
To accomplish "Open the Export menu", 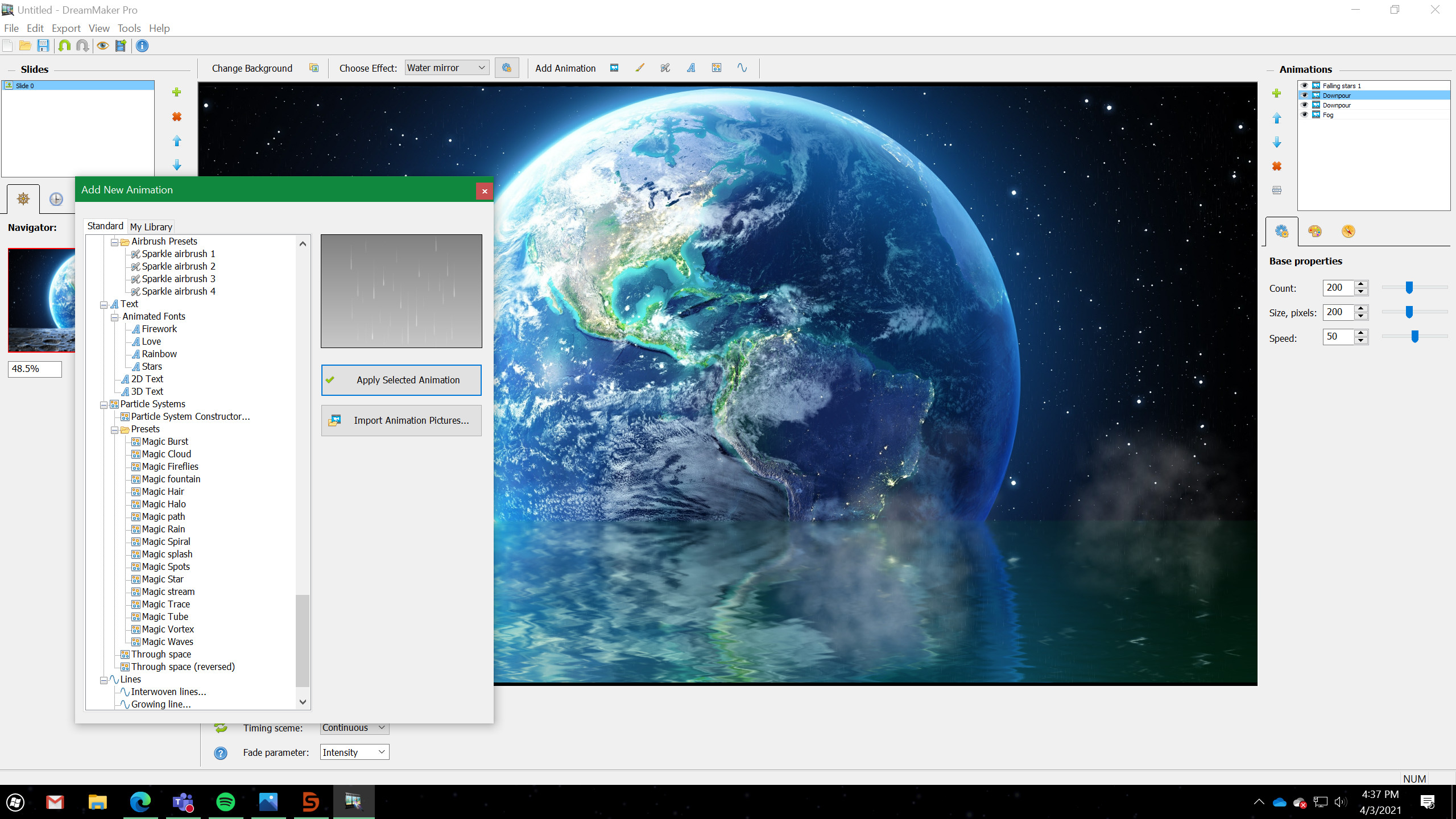I will coord(65,28).
